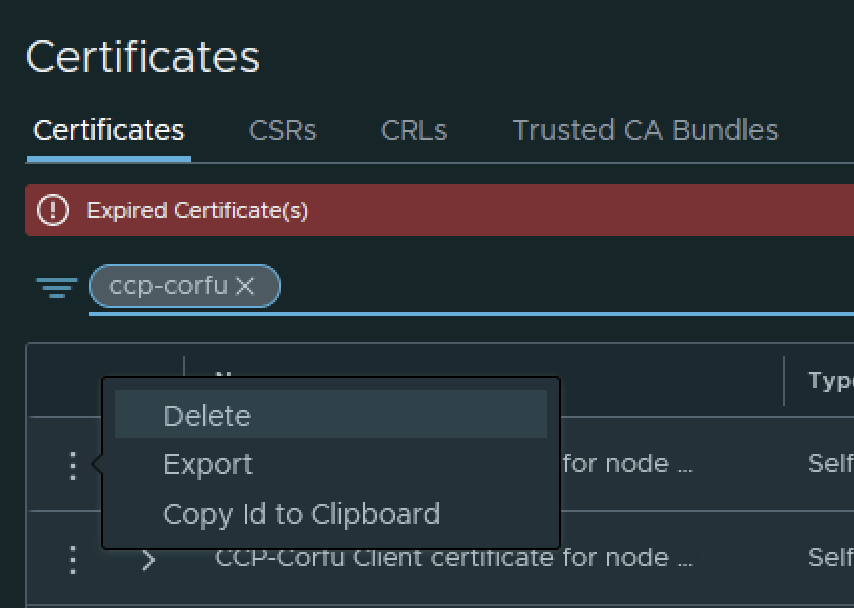Choose Delete from the context menu
This screenshot has width=854, height=608.
pos(331,416)
